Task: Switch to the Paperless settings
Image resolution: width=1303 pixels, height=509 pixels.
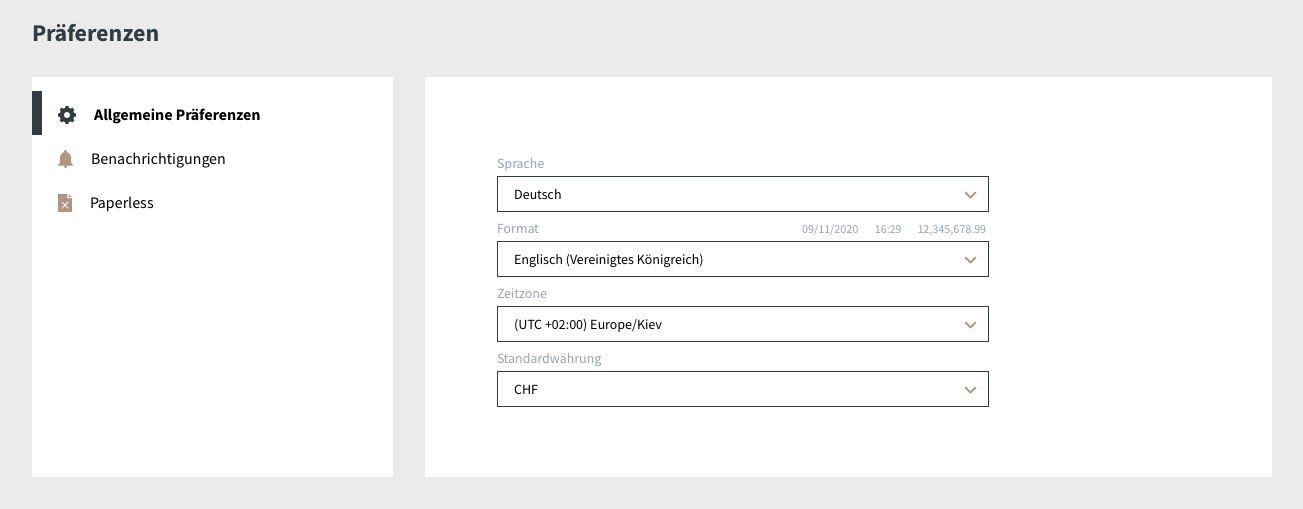Action: 122,203
